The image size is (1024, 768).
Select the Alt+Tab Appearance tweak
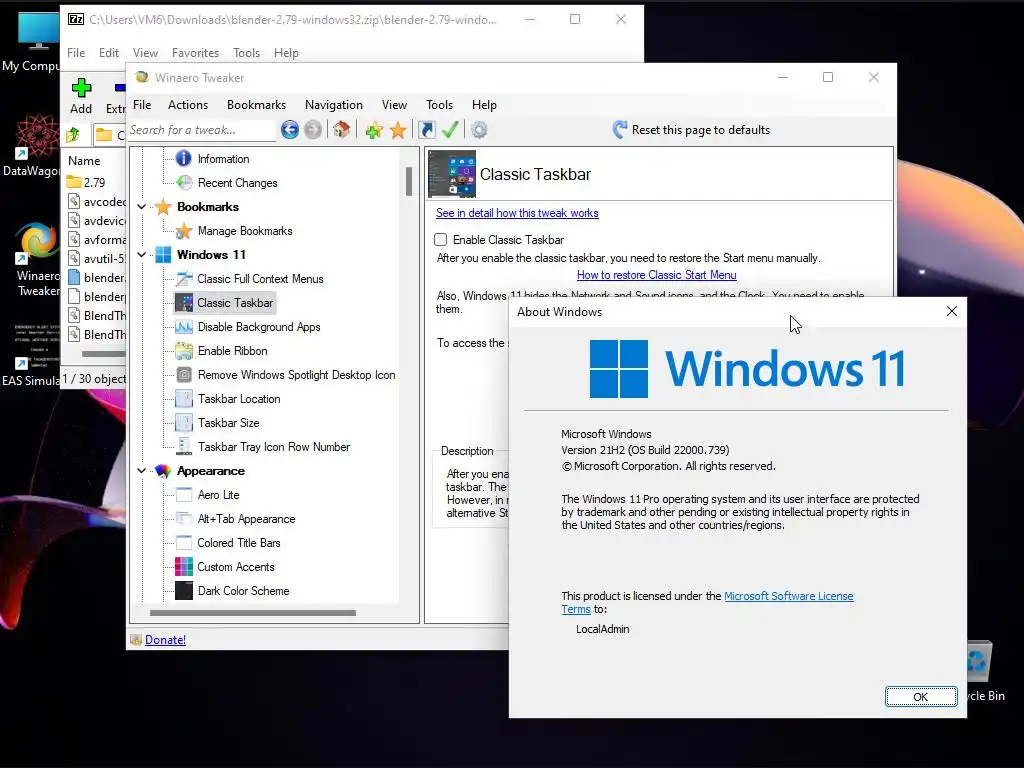(246, 519)
